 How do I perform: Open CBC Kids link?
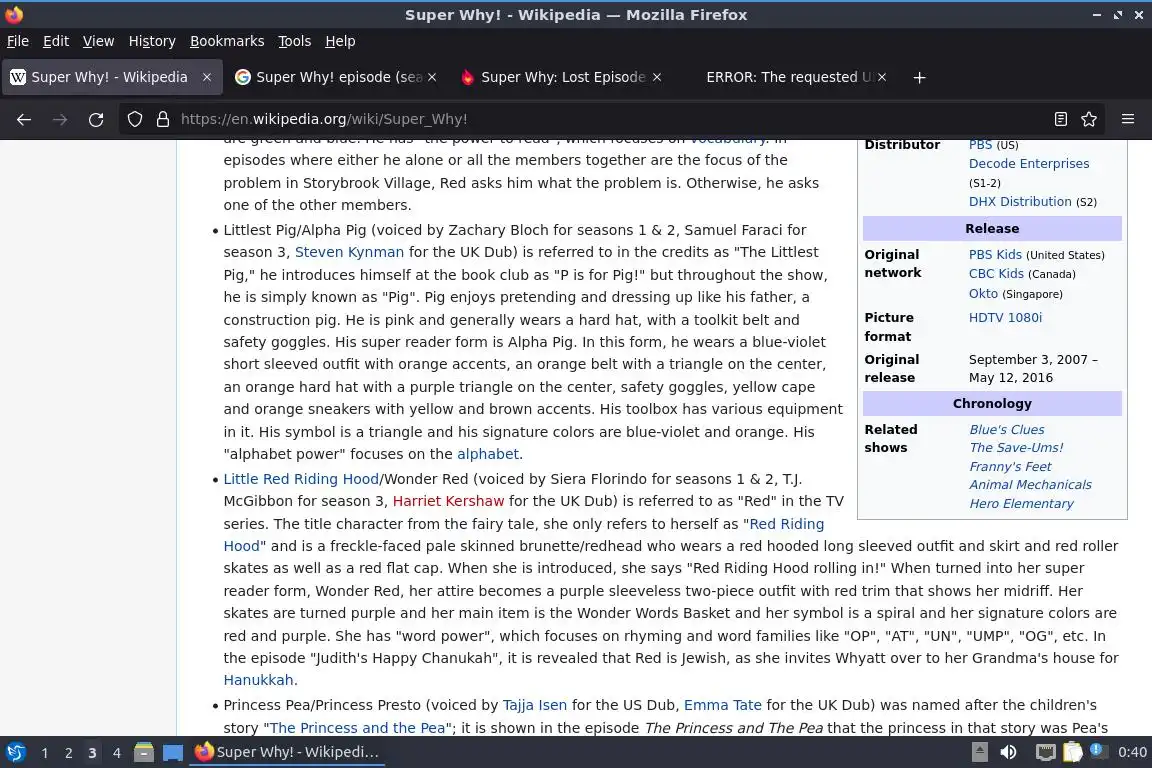coord(996,273)
